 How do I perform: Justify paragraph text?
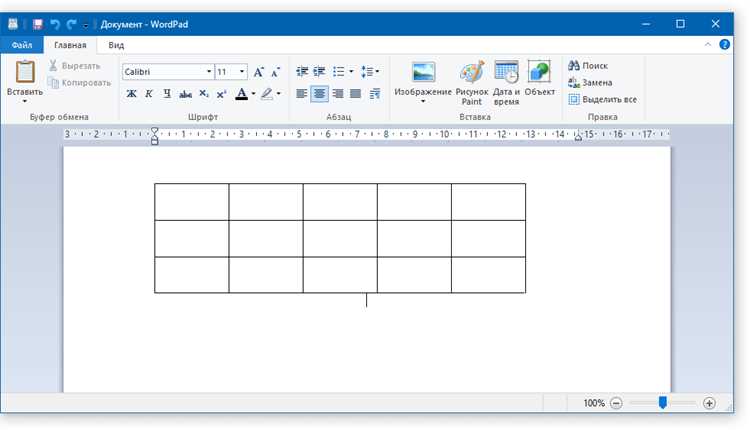[x=355, y=94]
